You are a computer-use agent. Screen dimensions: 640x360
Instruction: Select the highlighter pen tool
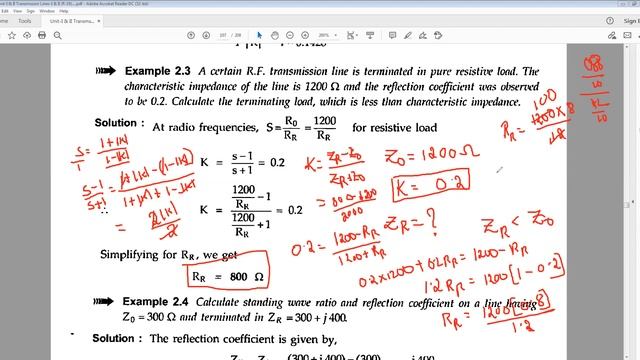click(x=408, y=36)
